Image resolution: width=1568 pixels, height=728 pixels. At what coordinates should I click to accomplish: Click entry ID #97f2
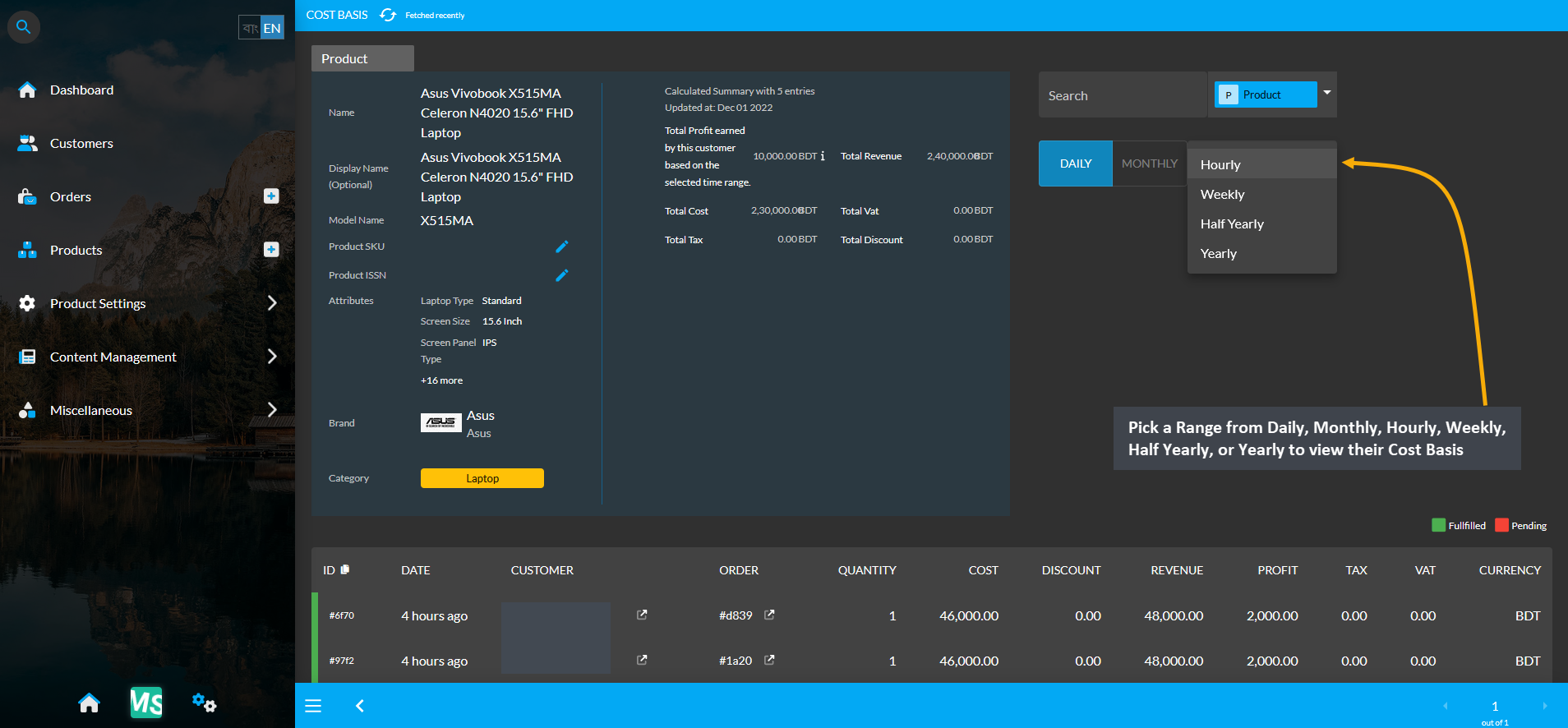[x=342, y=661]
